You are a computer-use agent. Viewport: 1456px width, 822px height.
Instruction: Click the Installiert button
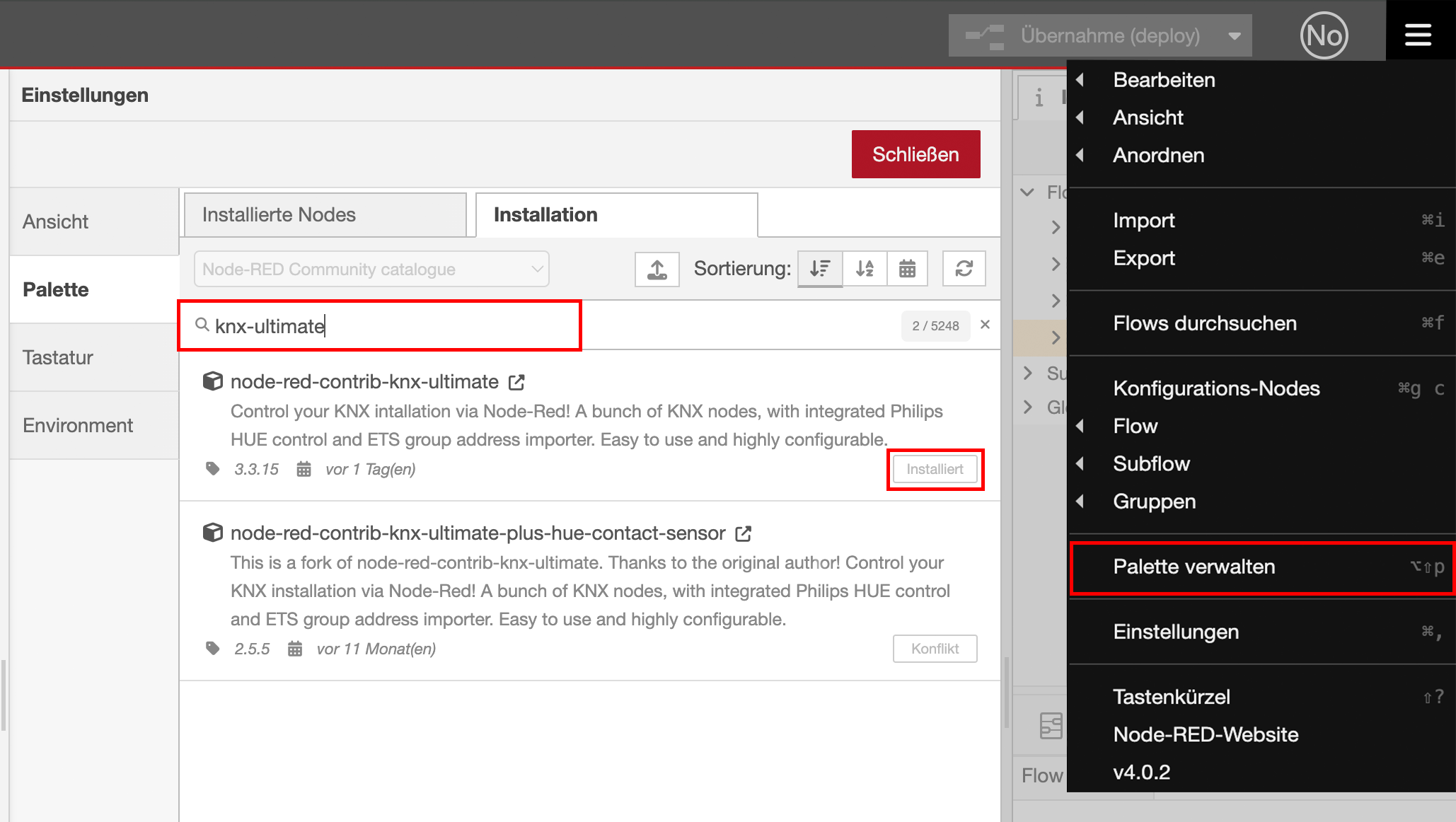[x=935, y=469]
